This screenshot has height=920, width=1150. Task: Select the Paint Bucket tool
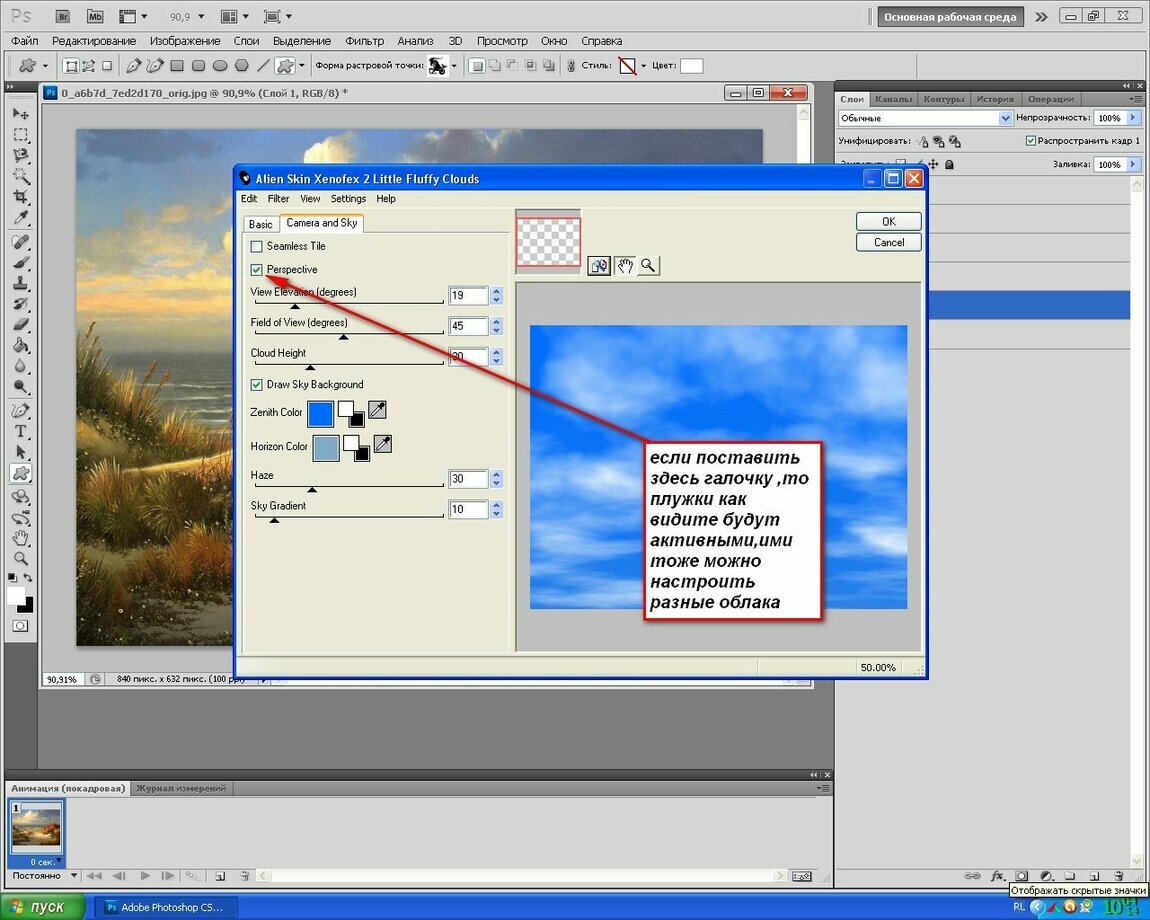click(x=21, y=346)
